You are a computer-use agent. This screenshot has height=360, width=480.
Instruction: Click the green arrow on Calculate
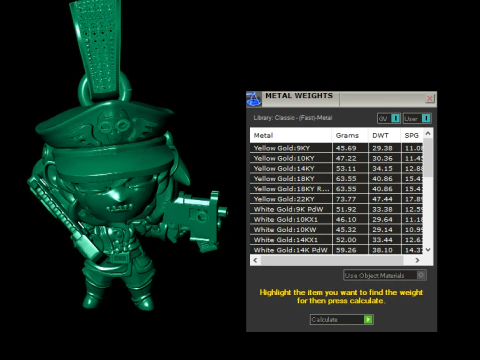[x=368, y=320]
